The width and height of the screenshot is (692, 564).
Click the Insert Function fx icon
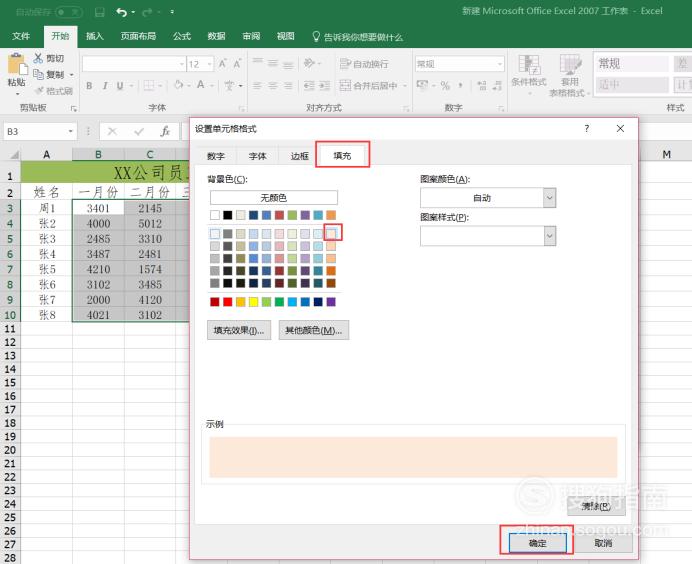click(x=165, y=132)
